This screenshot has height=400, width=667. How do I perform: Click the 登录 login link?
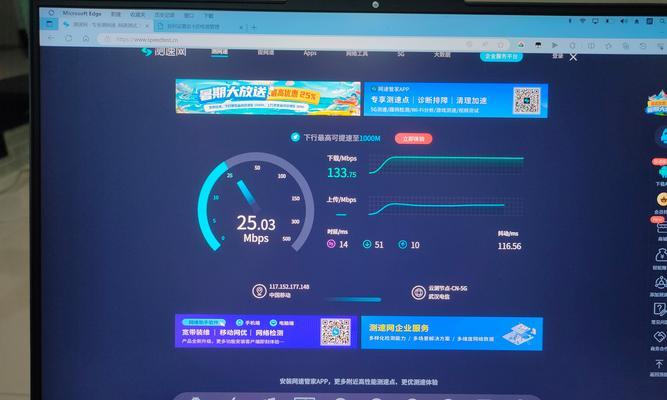click(x=558, y=56)
